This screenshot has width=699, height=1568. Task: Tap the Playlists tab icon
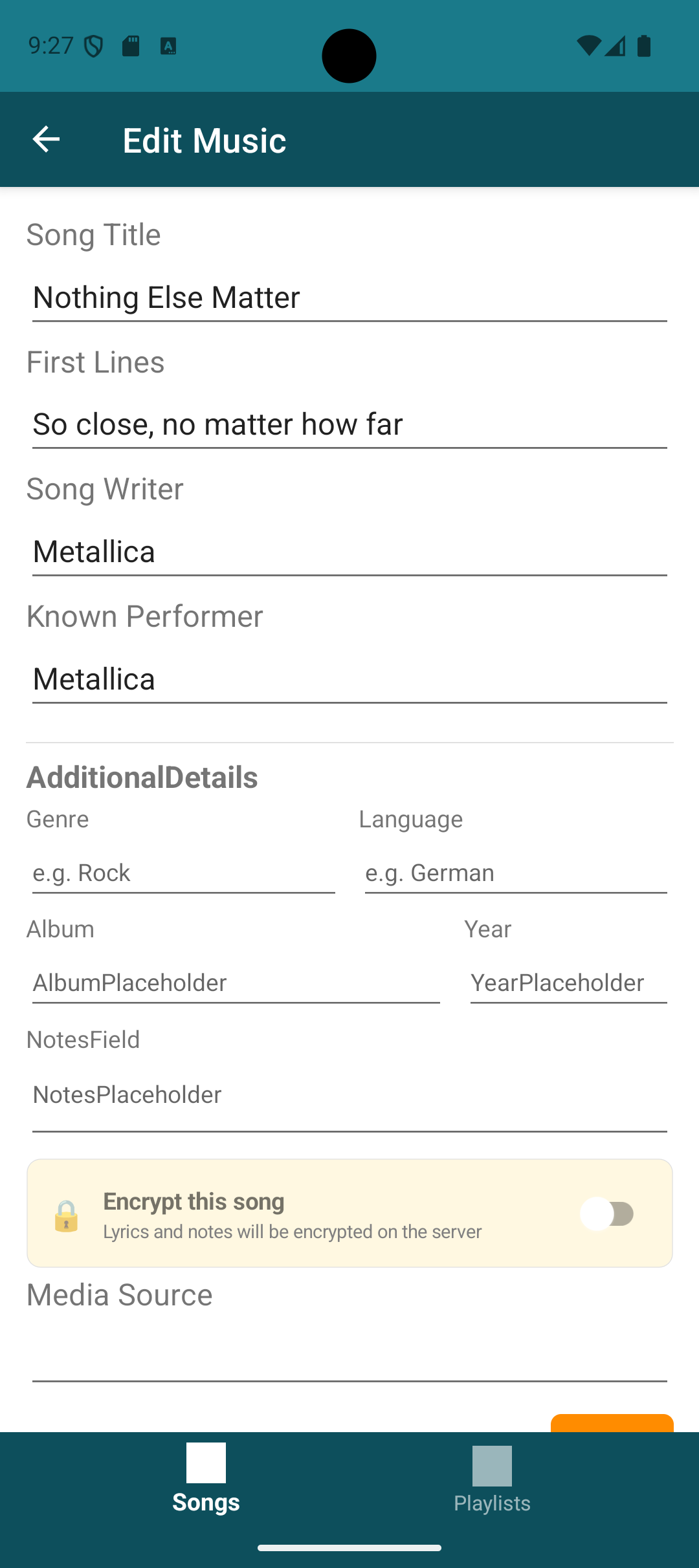[492, 1466]
